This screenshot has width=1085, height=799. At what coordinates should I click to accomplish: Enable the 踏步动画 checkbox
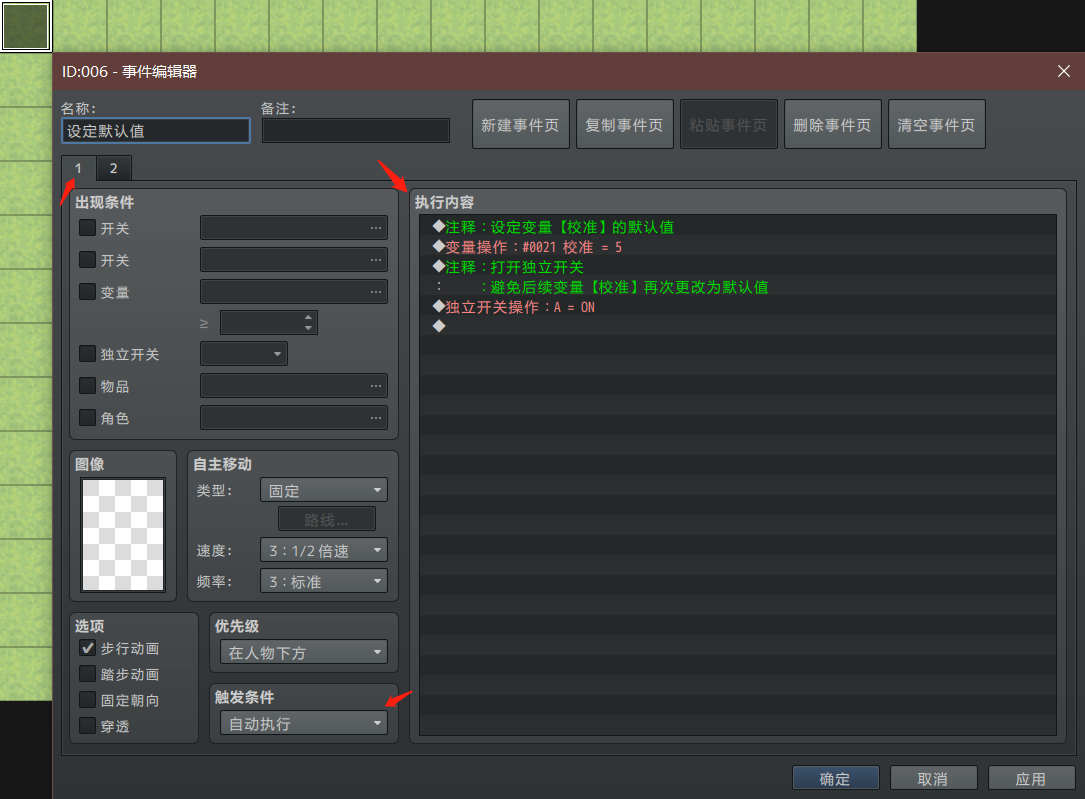coord(87,674)
